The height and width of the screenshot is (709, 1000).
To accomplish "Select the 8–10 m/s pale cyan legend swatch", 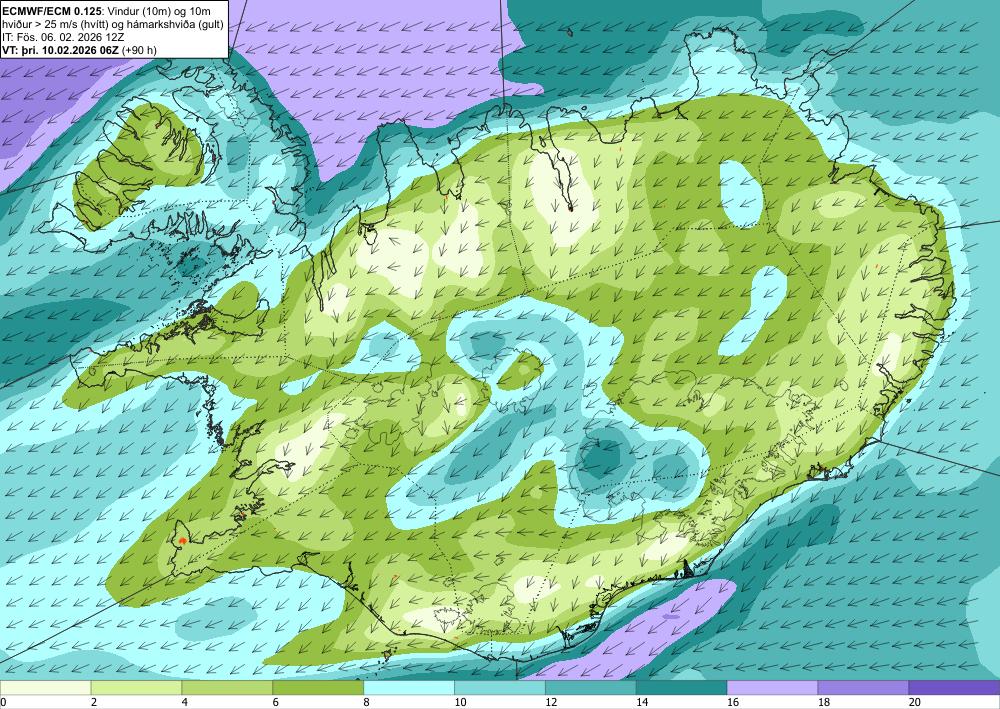I will tap(409, 688).
